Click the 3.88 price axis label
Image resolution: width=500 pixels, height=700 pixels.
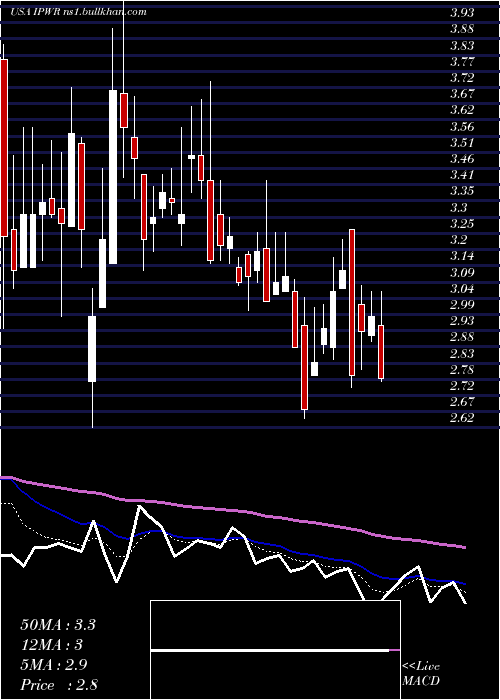coord(462,29)
